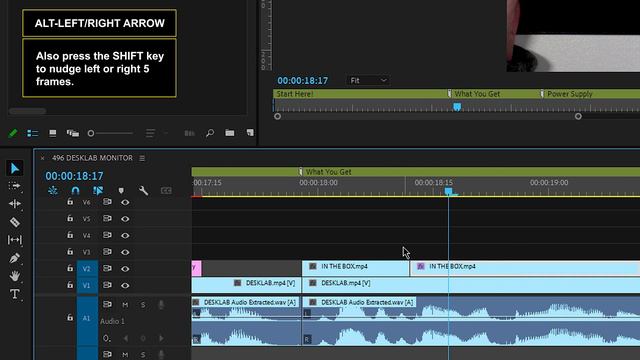Select the Ripple Edit tool
Screen dimensions: 640x360
15,204
